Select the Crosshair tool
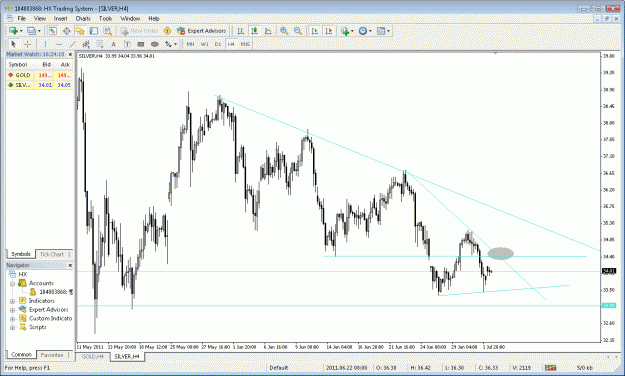625x376 pixels. pyautogui.click(x=28, y=44)
